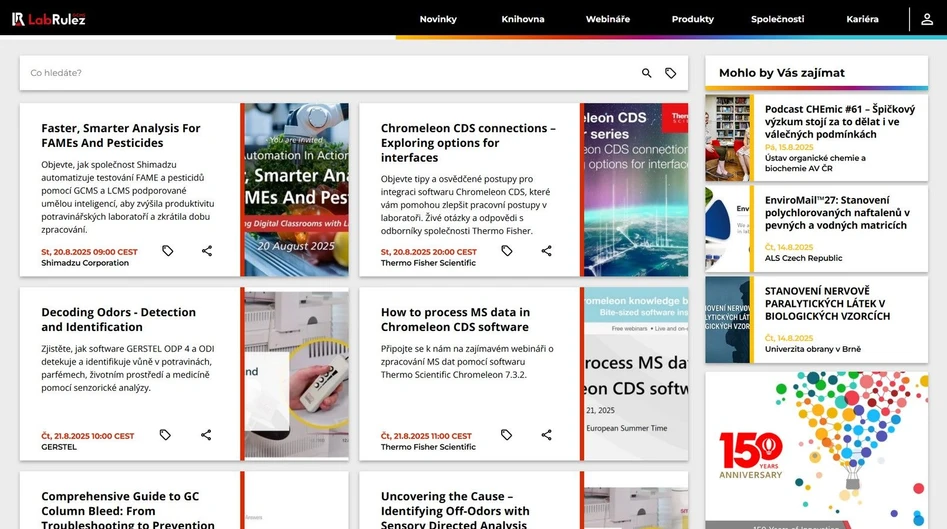Focus the 'Co hledáte?' search field
The height and width of the screenshot is (529, 947).
click(x=330, y=73)
